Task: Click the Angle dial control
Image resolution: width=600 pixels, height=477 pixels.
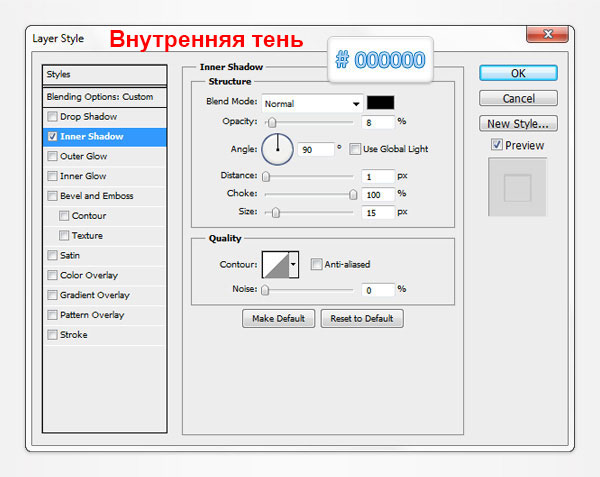Action: (x=277, y=149)
